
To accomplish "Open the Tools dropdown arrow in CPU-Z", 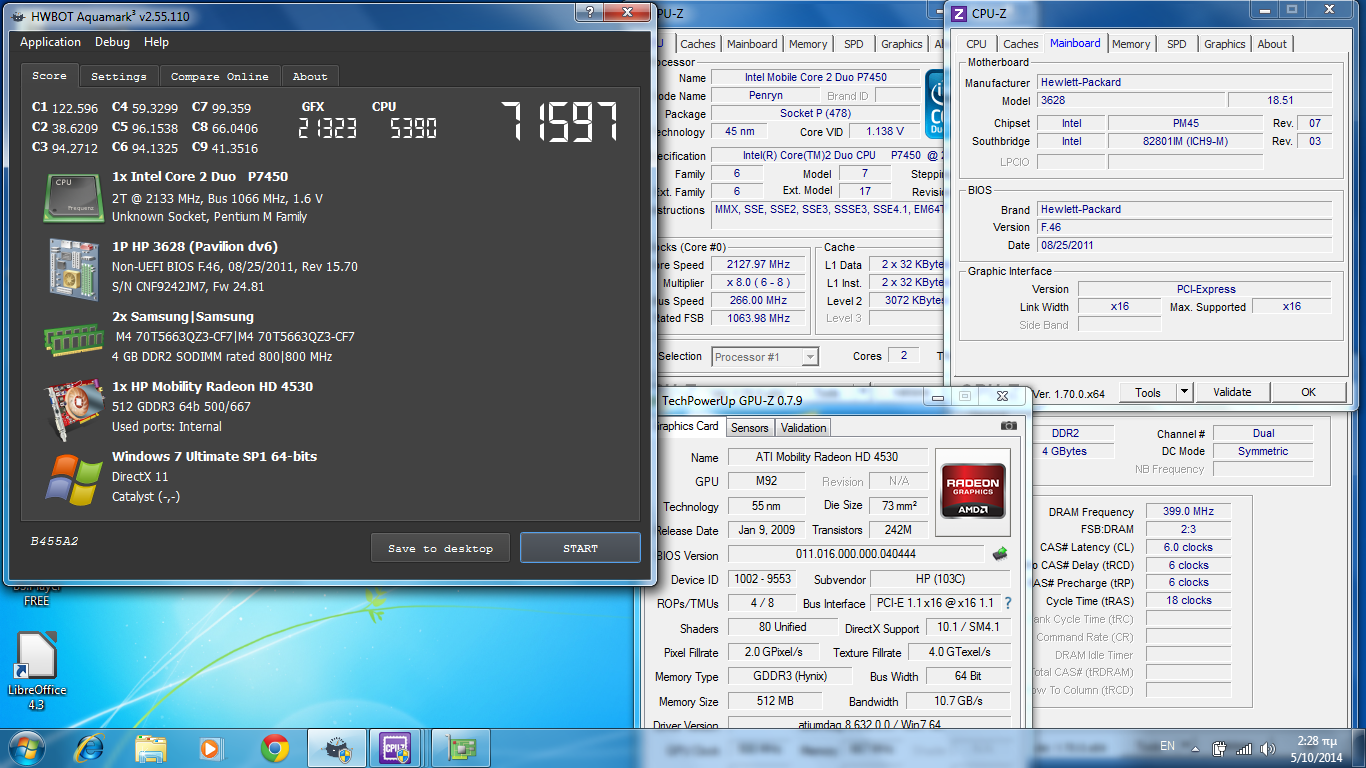I will (1185, 392).
